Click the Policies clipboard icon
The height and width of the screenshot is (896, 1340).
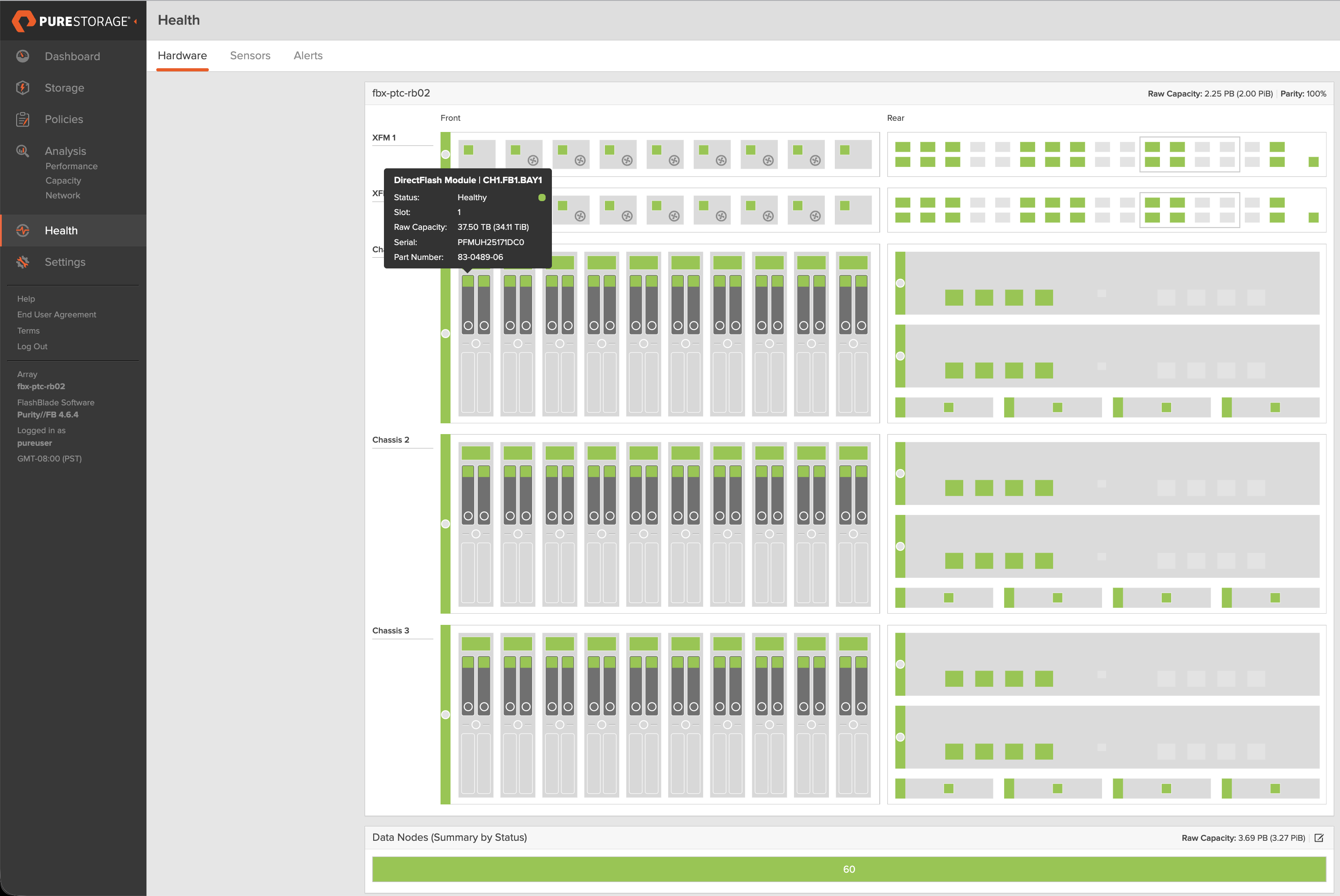pyautogui.click(x=23, y=119)
